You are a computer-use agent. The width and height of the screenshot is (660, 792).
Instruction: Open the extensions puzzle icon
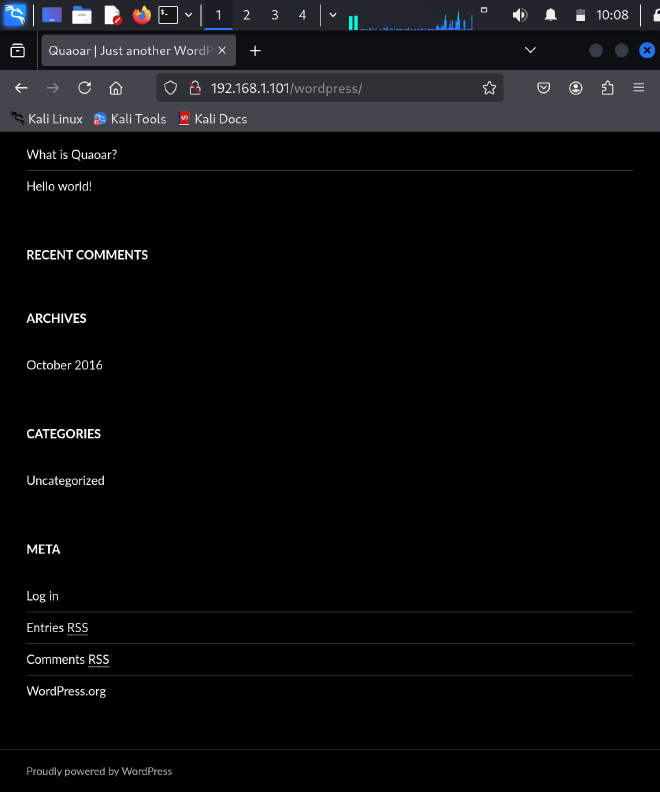607,88
